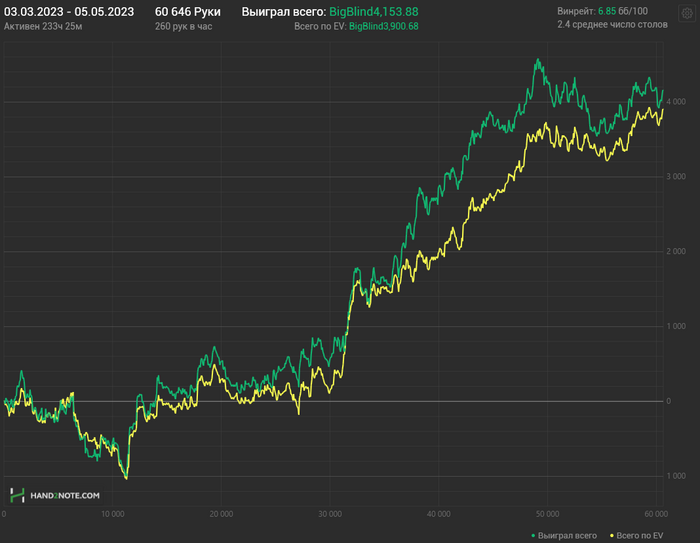The height and width of the screenshot is (543, 700).
Task: Click the total won value BigBlind4,153.88
Action: click(374, 12)
